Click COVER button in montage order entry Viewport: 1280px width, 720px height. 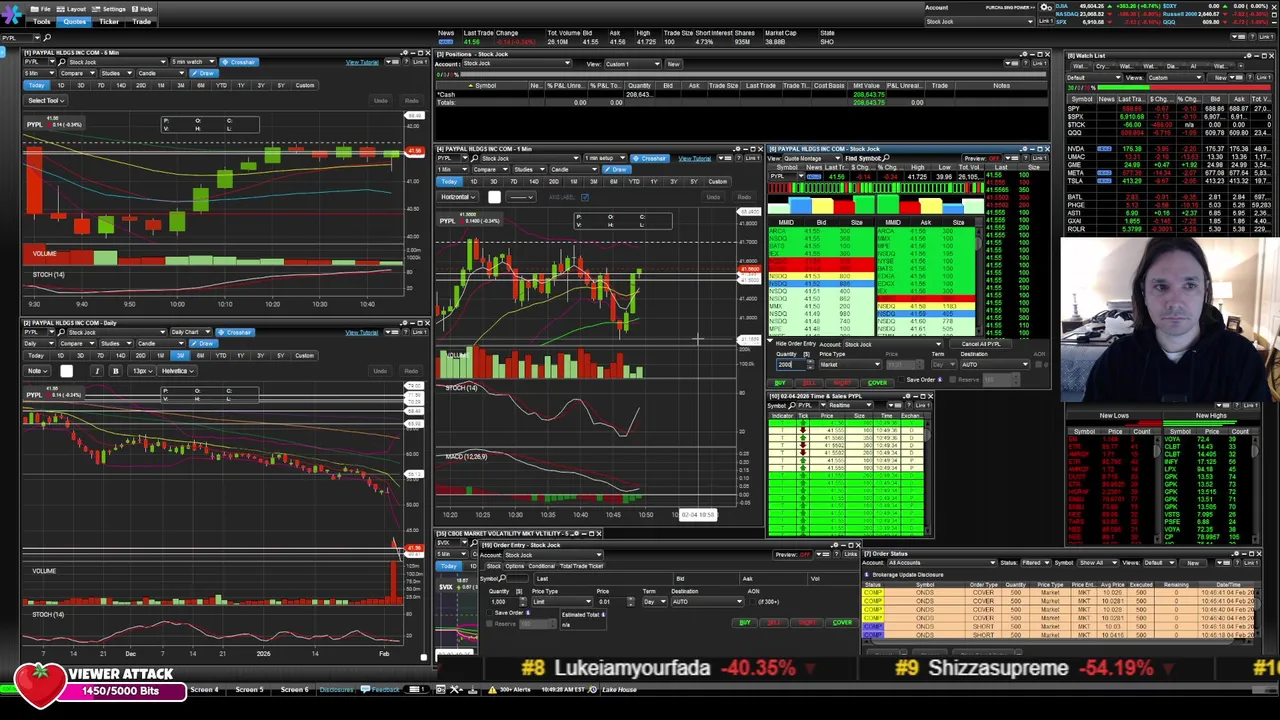point(877,383)
